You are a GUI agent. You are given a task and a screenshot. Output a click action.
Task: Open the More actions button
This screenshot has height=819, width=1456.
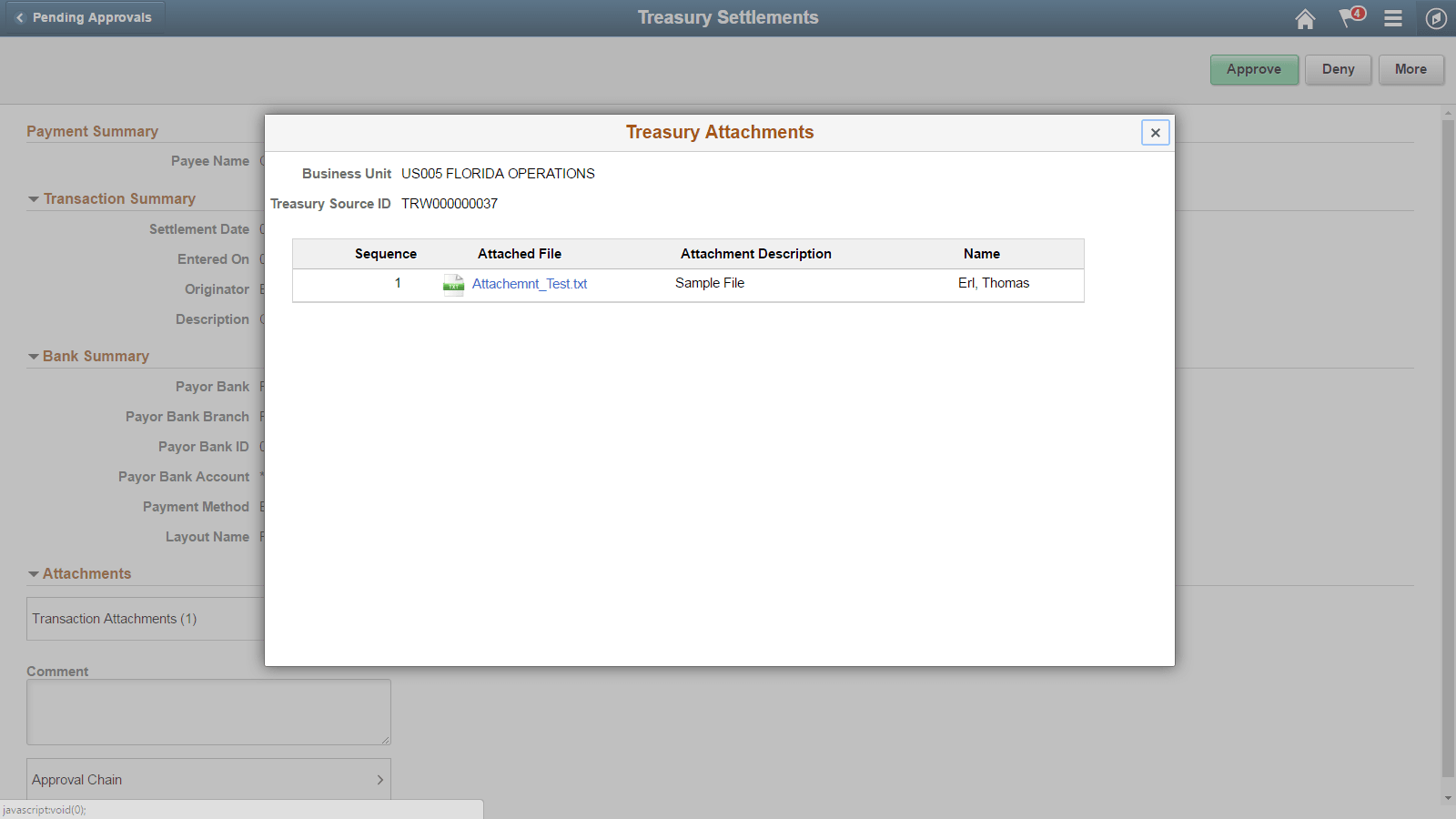coord(1410,69)
